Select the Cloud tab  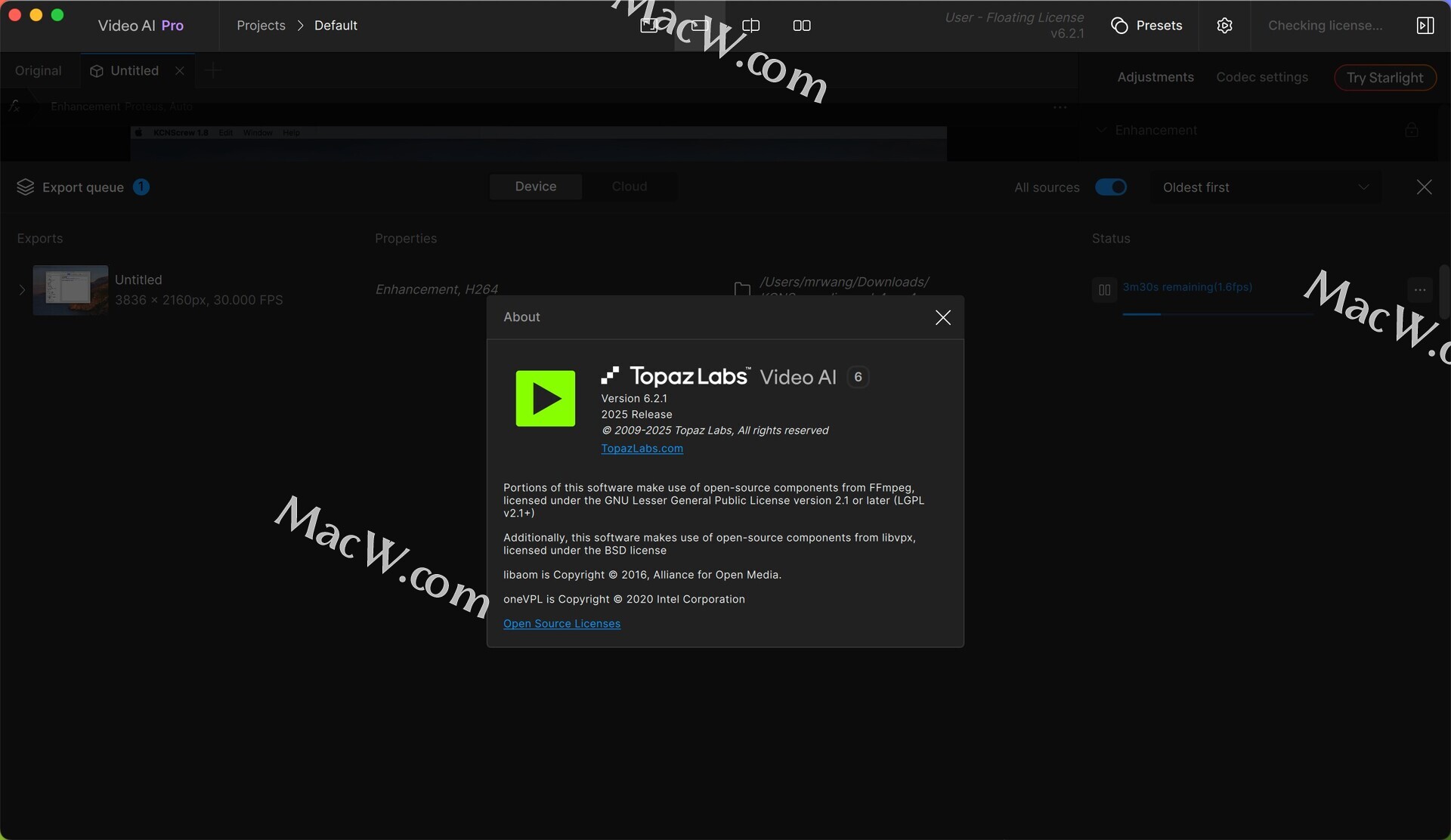point(630,187)
